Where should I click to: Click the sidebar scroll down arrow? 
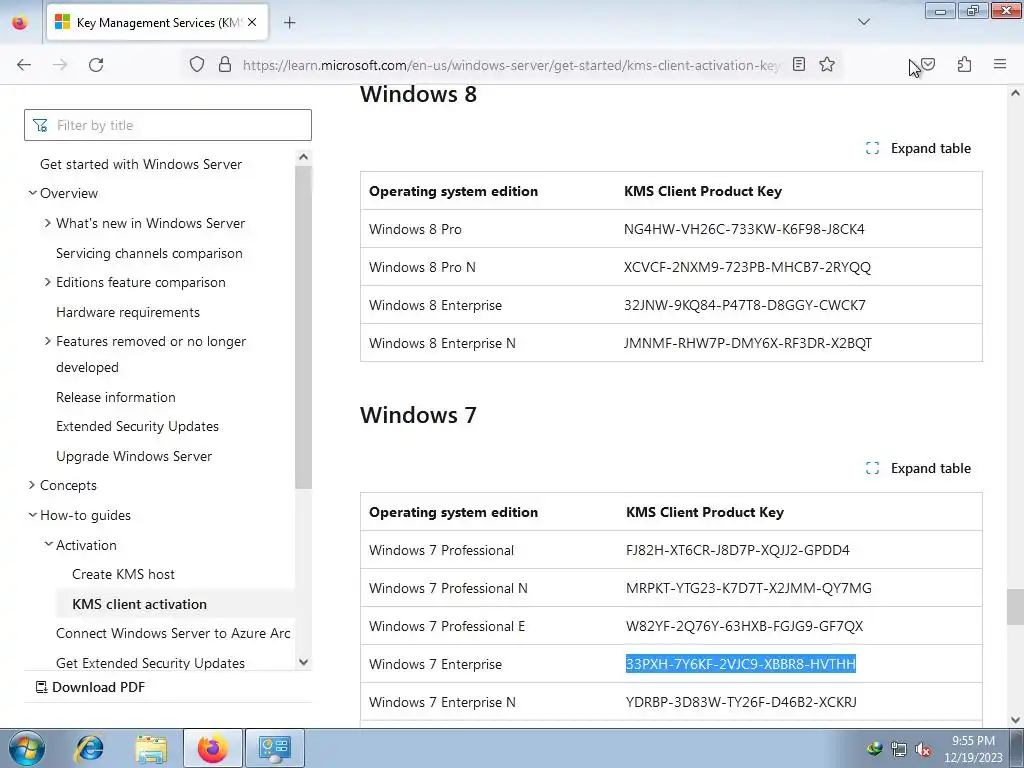tap(303, 662)
